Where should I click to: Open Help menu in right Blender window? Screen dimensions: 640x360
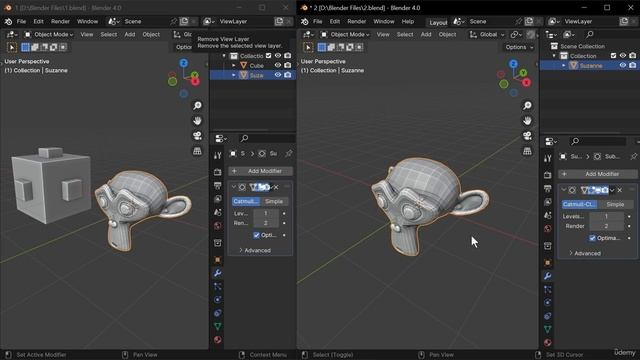click(x=408, y=21)
